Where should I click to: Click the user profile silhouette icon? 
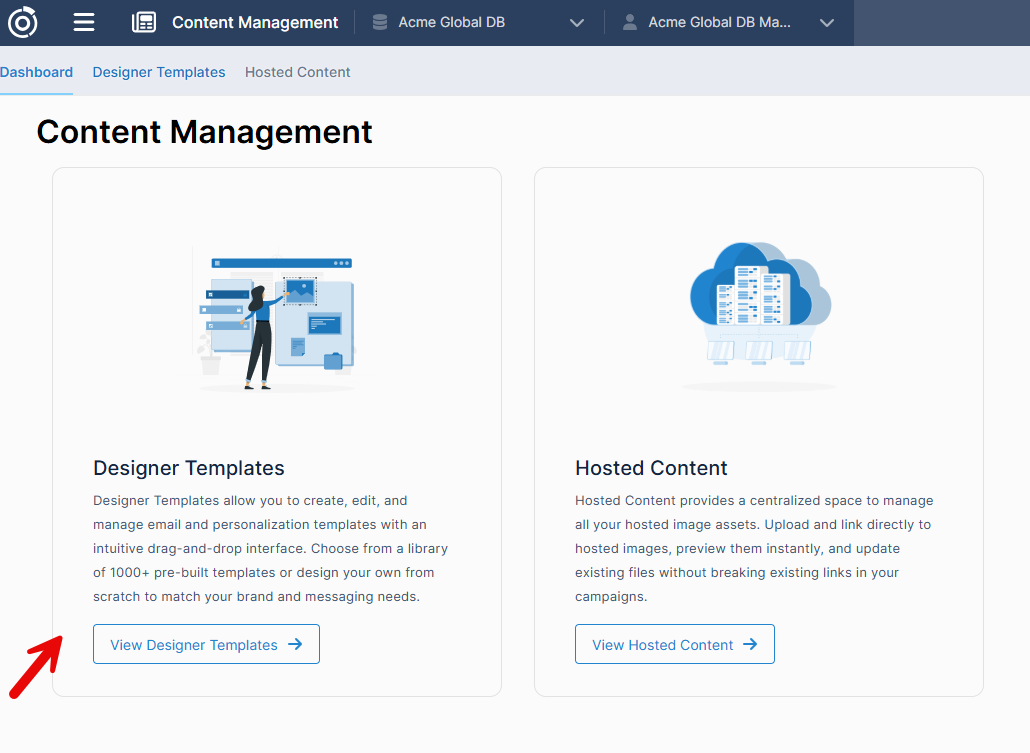coord(630,22)
